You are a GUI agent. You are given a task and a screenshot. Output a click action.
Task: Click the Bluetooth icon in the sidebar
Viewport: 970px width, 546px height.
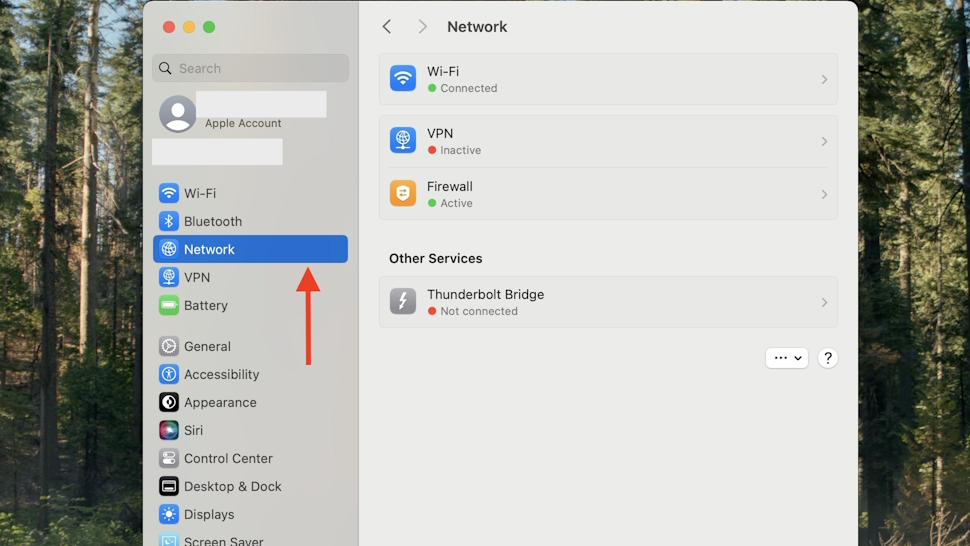tap(168, 221)
